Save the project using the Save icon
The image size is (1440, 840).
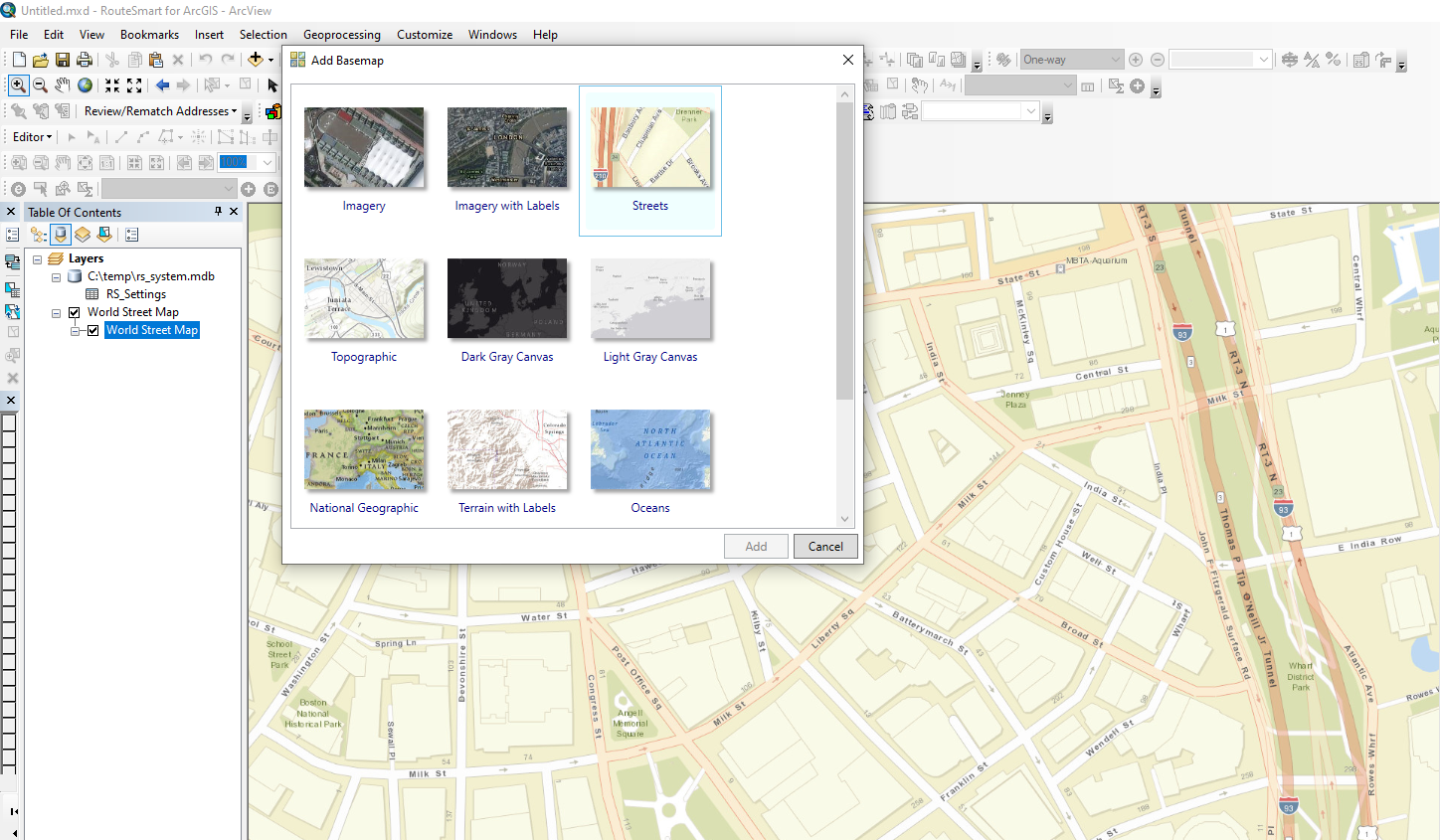point(62,59)
